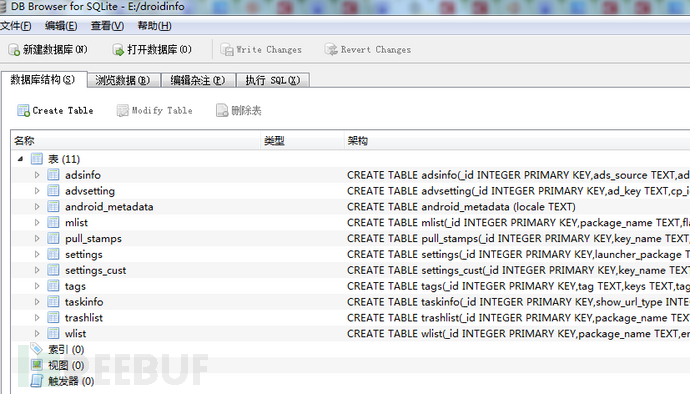Viewport: 690px width, 394px height.
Task: Select the taskinfo table name
Action: (x=84, y=302)
